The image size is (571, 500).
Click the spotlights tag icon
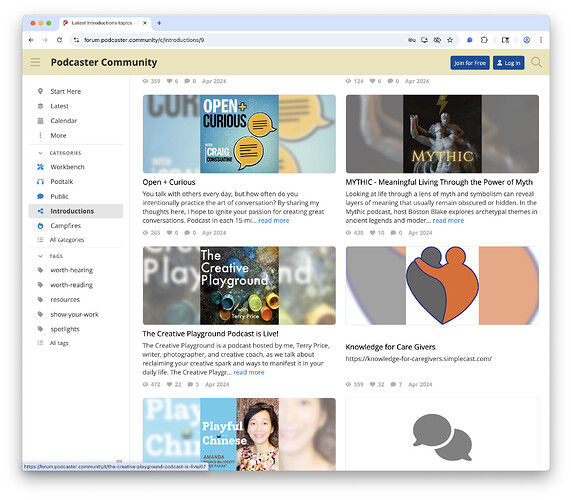(40, 329)
